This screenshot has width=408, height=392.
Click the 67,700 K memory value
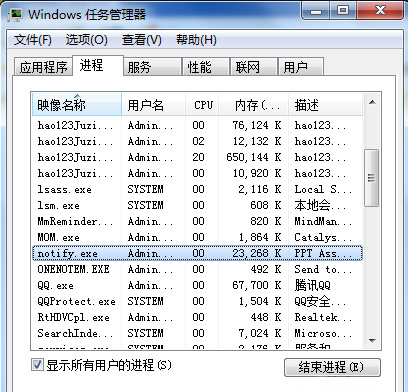(257, 285)
